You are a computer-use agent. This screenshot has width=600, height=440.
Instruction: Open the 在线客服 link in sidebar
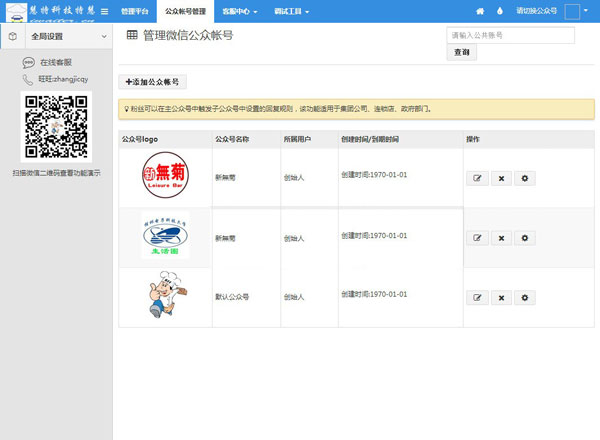coord(56,62)
